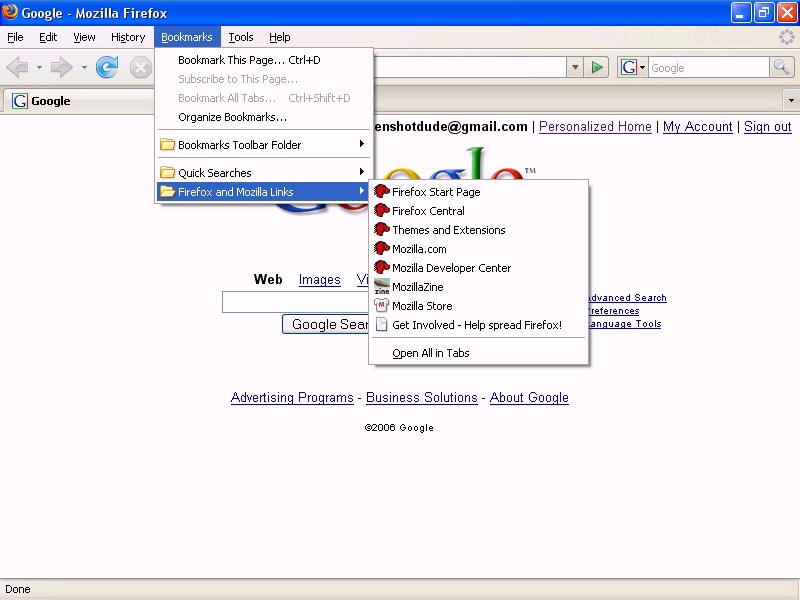Open Advanced Search link
The image size is (800, 600).
click(628, 297)
